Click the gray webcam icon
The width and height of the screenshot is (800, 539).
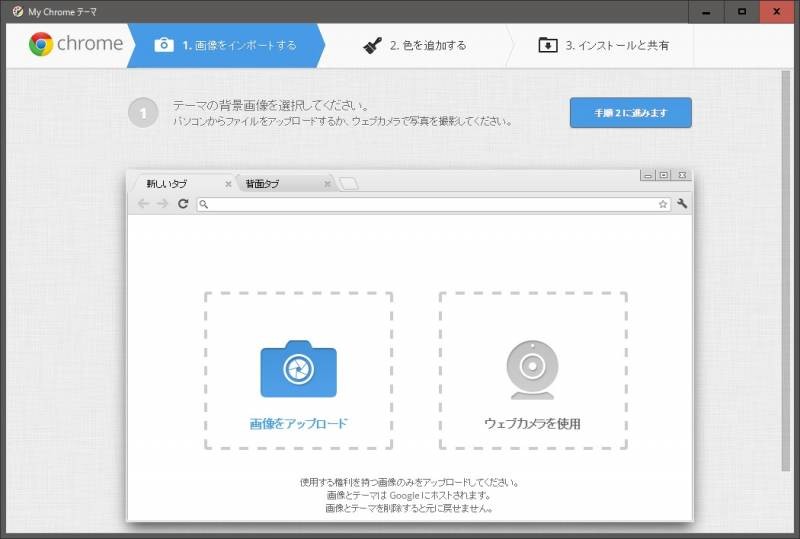tap(532, 370)
